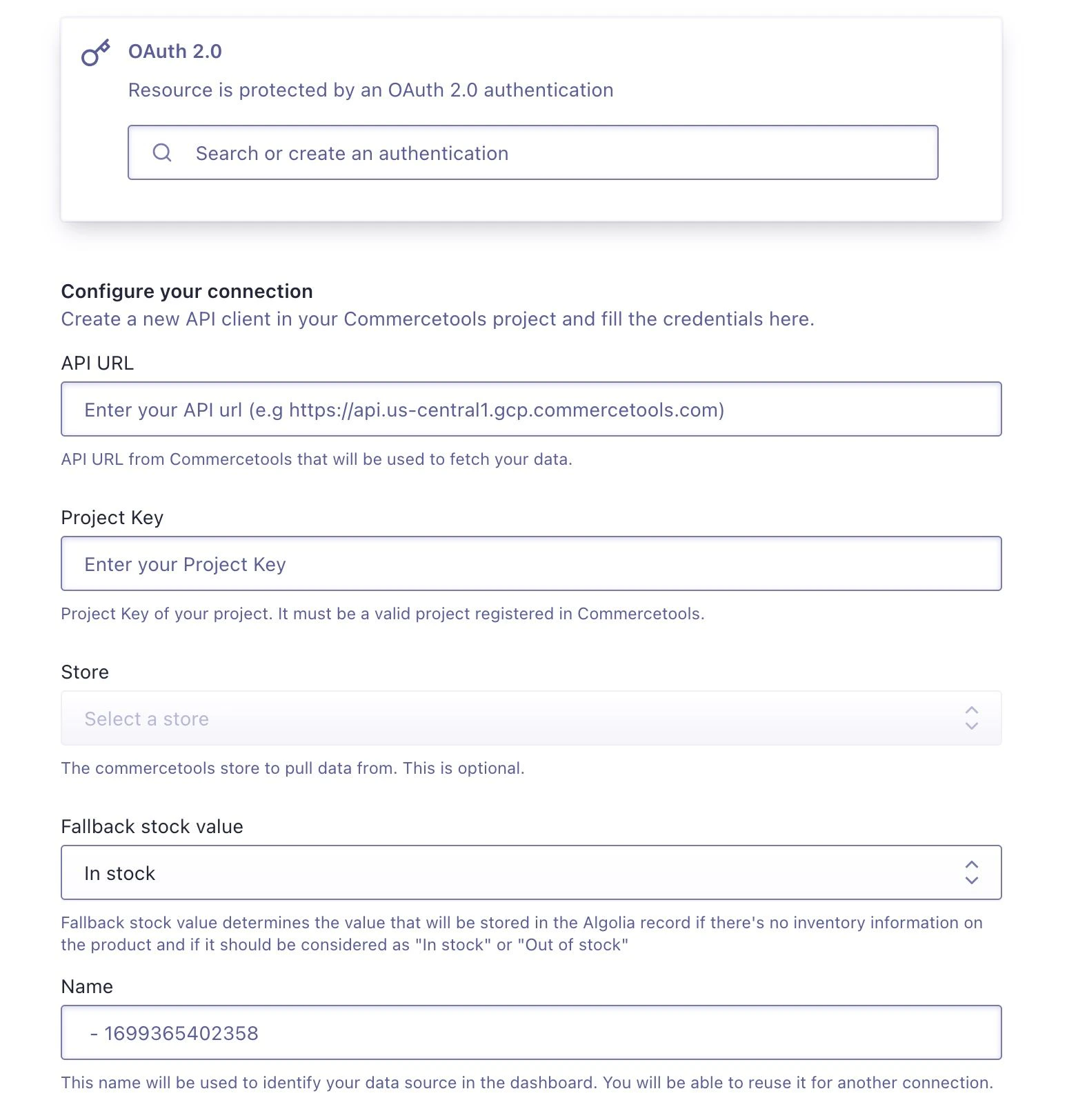The width and height of the screenshot is (1087, 1120).
Task: Click the magnifying glass search icon
Action: pos(163,152)
